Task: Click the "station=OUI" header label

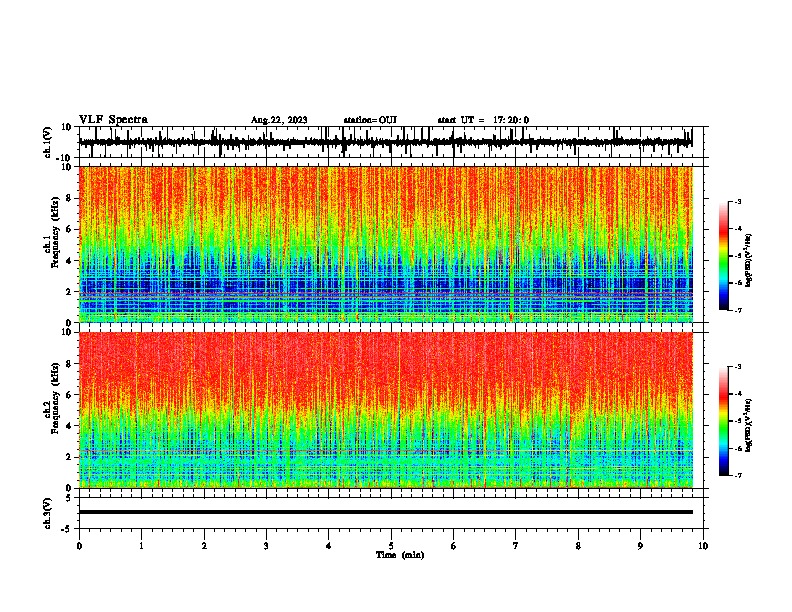Action: click(370, 120)
